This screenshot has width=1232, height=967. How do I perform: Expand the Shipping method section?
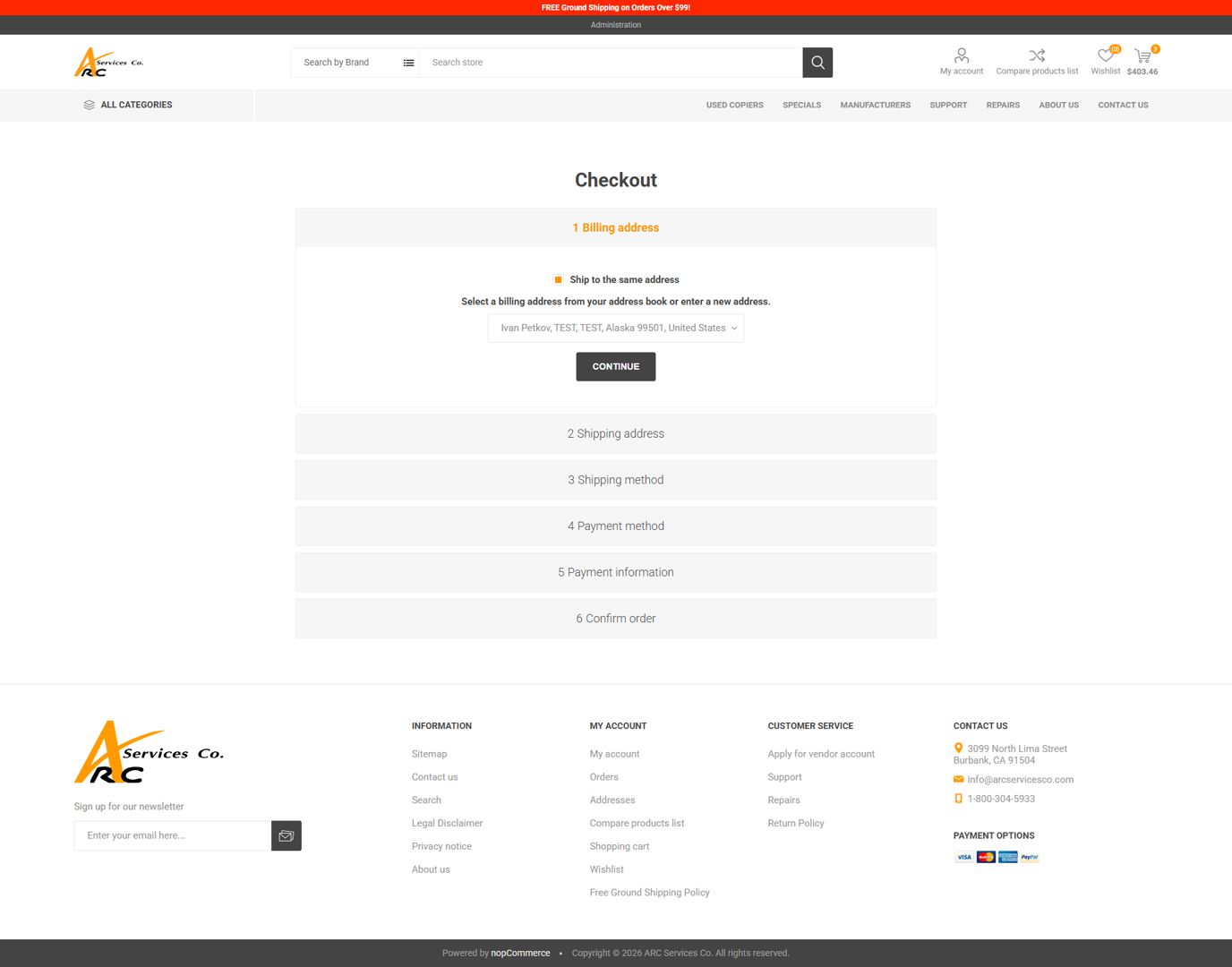615,480
